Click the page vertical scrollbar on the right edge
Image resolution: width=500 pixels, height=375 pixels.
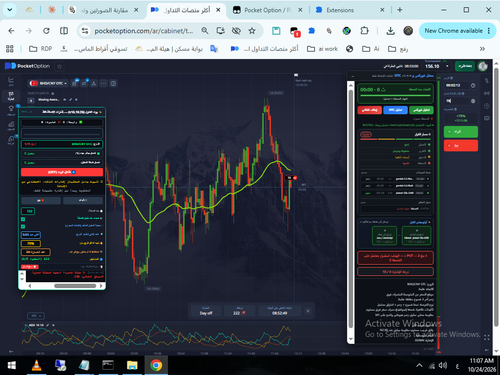coord(496,197)
